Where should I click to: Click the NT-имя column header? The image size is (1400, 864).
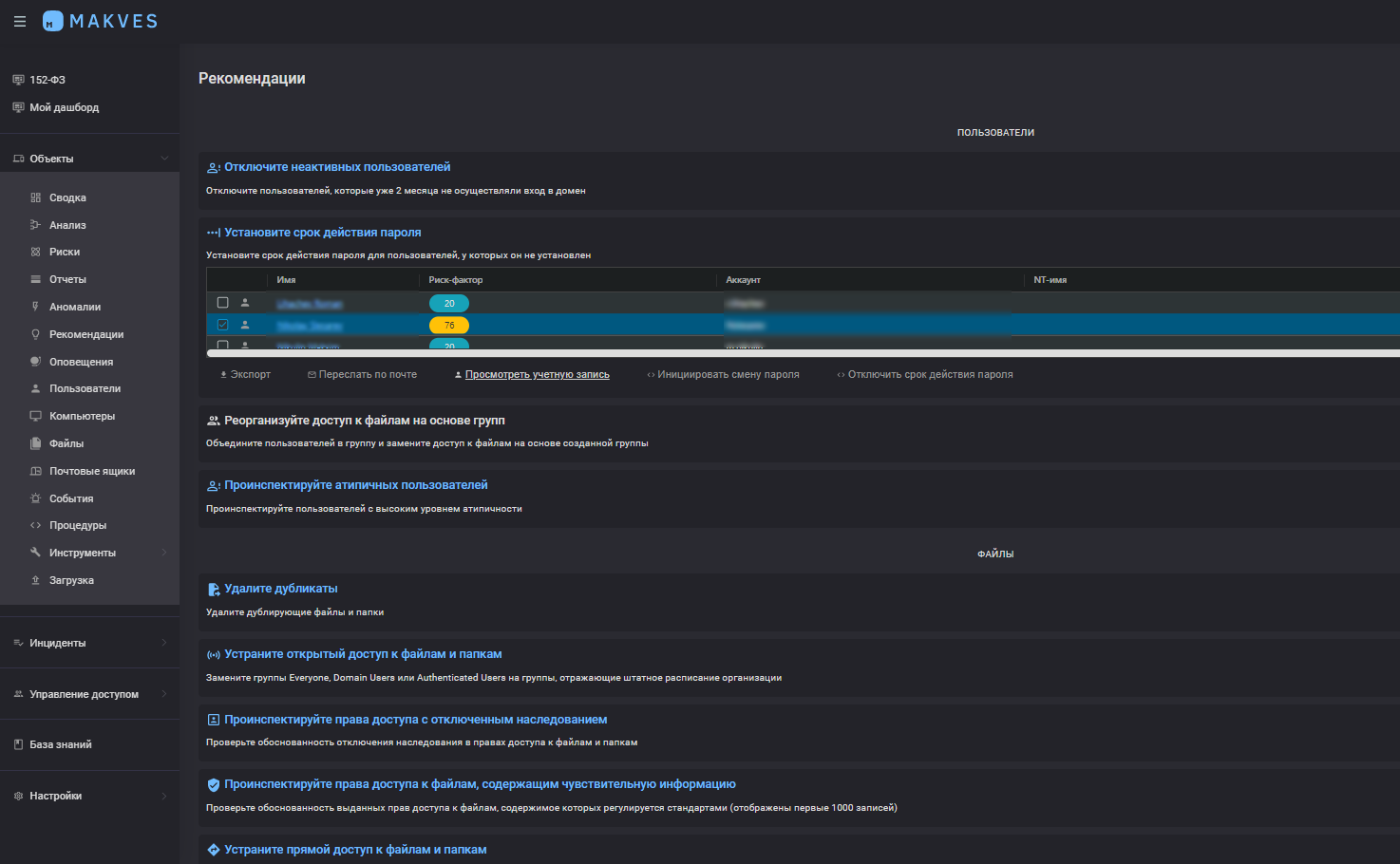1050,280
